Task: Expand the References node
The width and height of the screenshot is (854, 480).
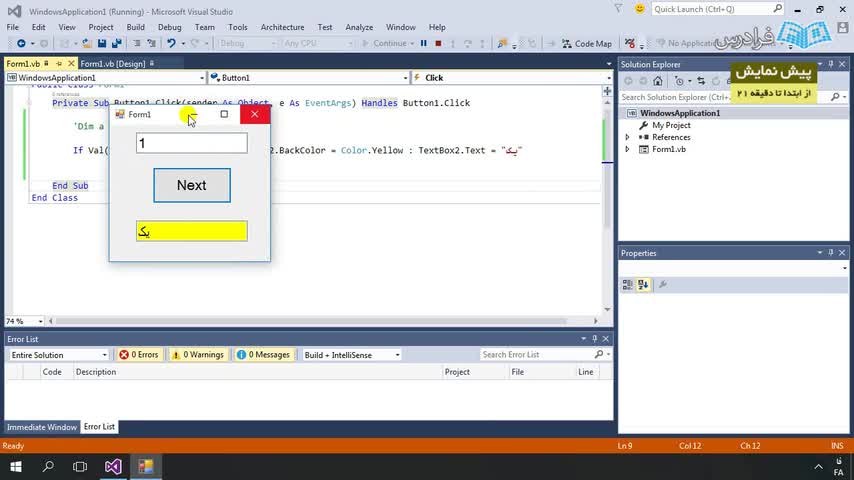Action: coord(627,137)
